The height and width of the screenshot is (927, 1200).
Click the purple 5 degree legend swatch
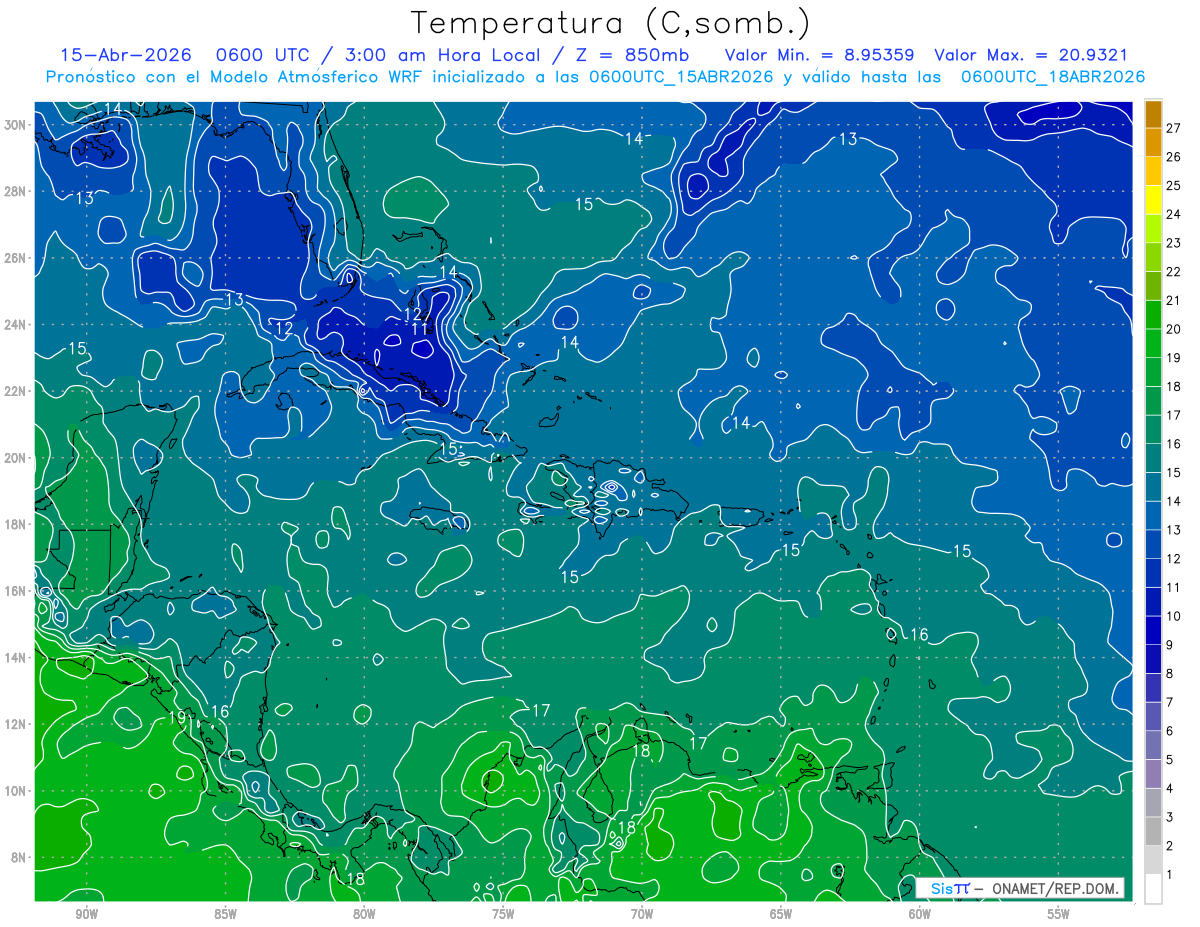coord(1153,760)
